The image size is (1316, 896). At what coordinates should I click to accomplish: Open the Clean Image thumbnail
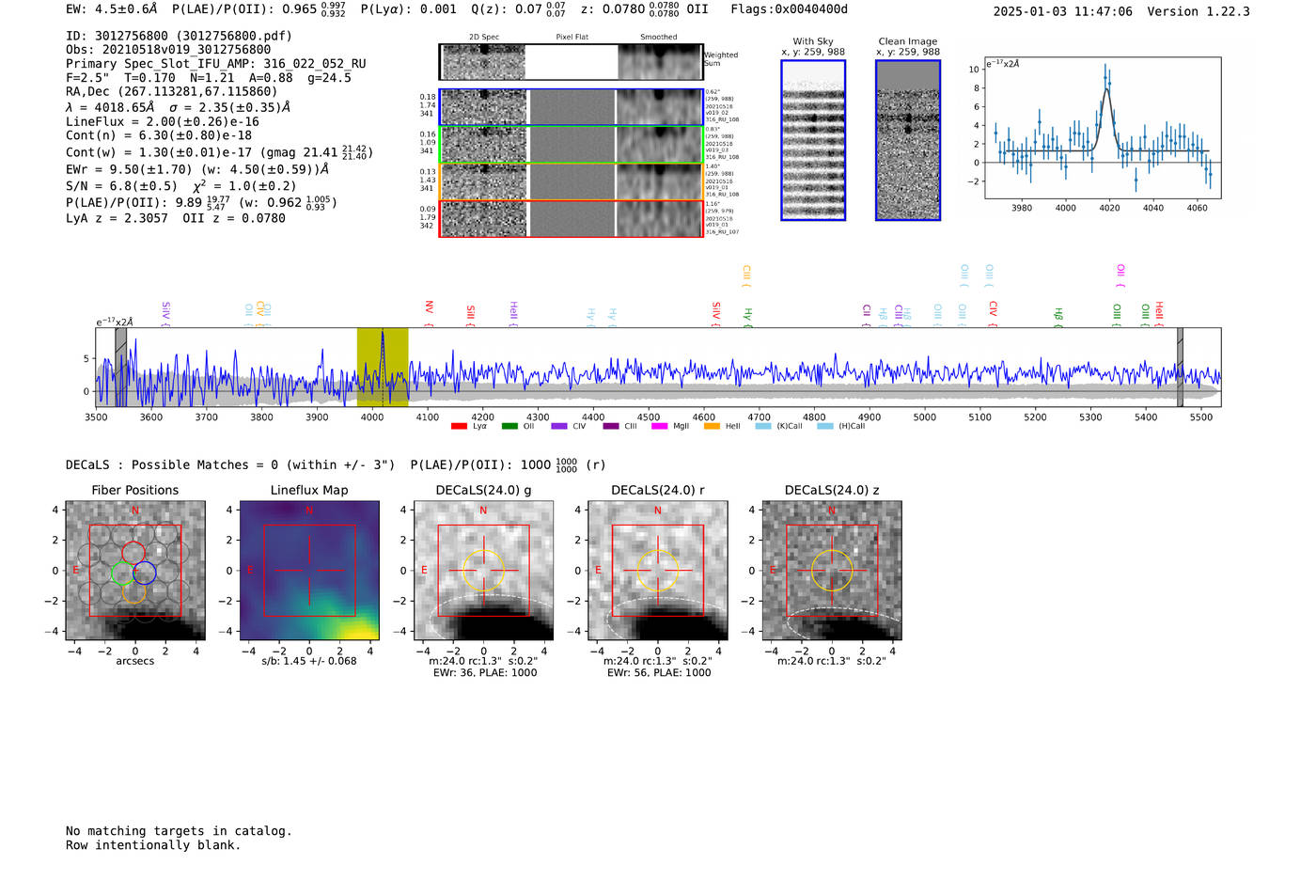pos(908,140)
